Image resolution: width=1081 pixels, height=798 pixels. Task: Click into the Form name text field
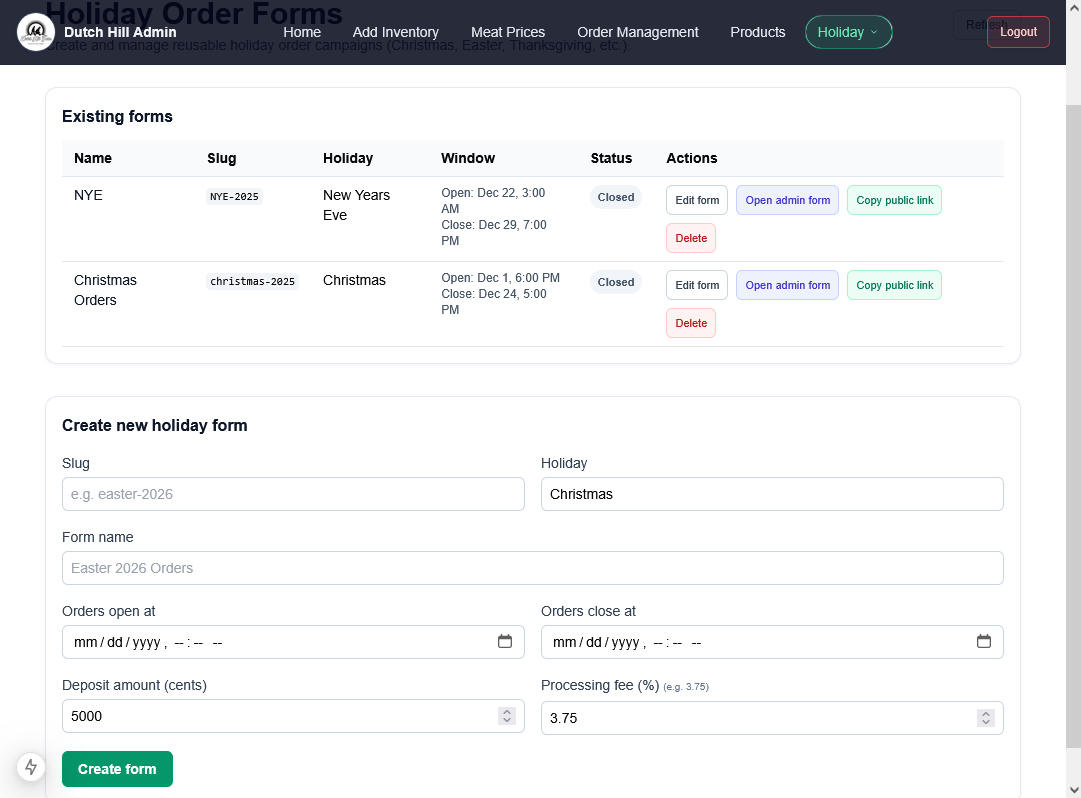(532, 568)
